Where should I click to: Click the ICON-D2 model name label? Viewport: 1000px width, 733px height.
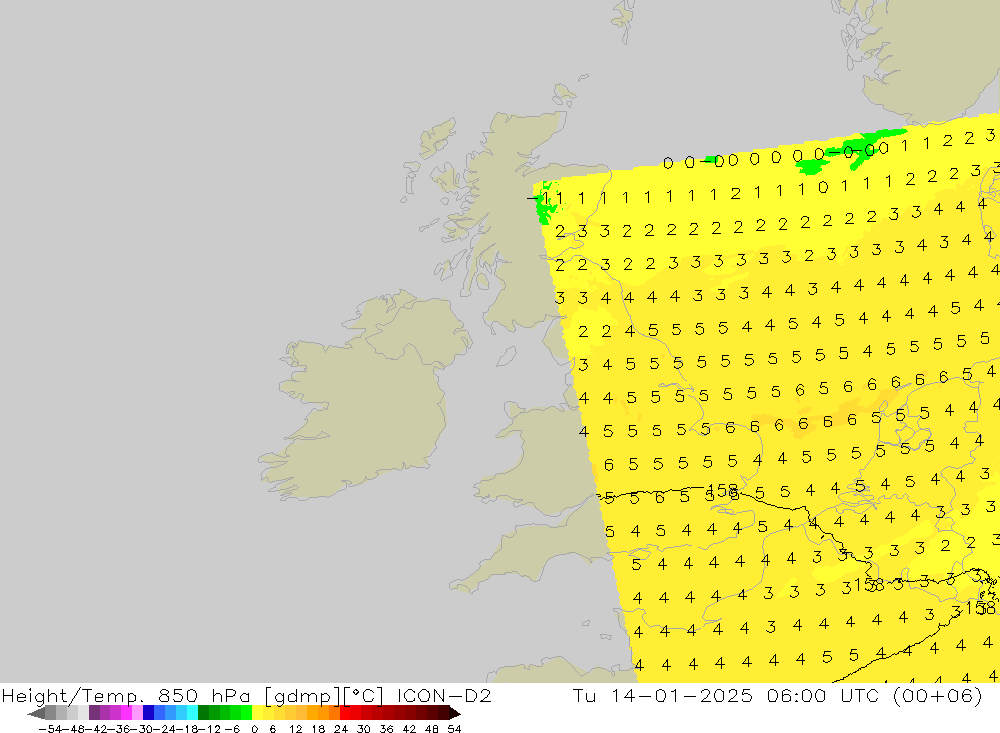[x=444, y=695]
